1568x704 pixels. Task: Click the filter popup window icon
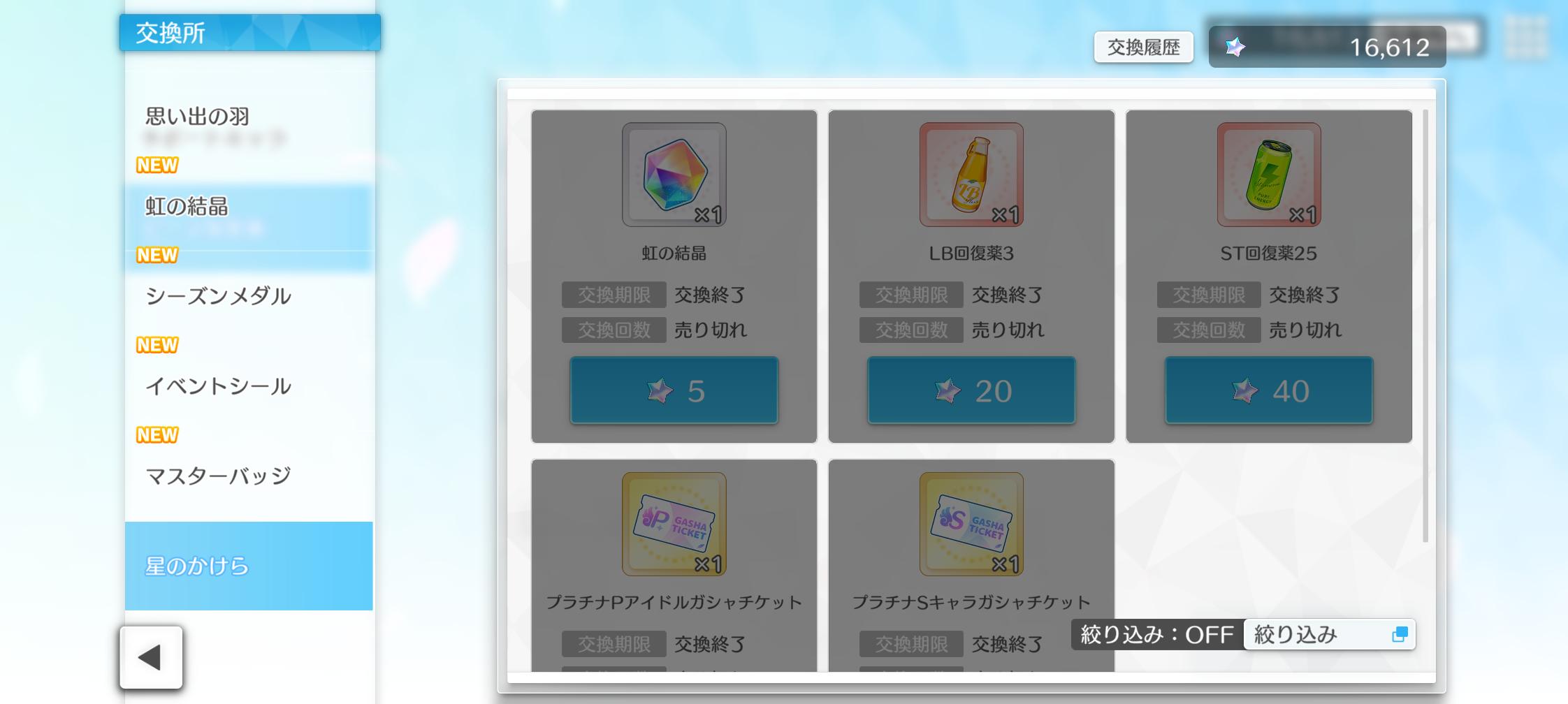[x=1400, y=634]
